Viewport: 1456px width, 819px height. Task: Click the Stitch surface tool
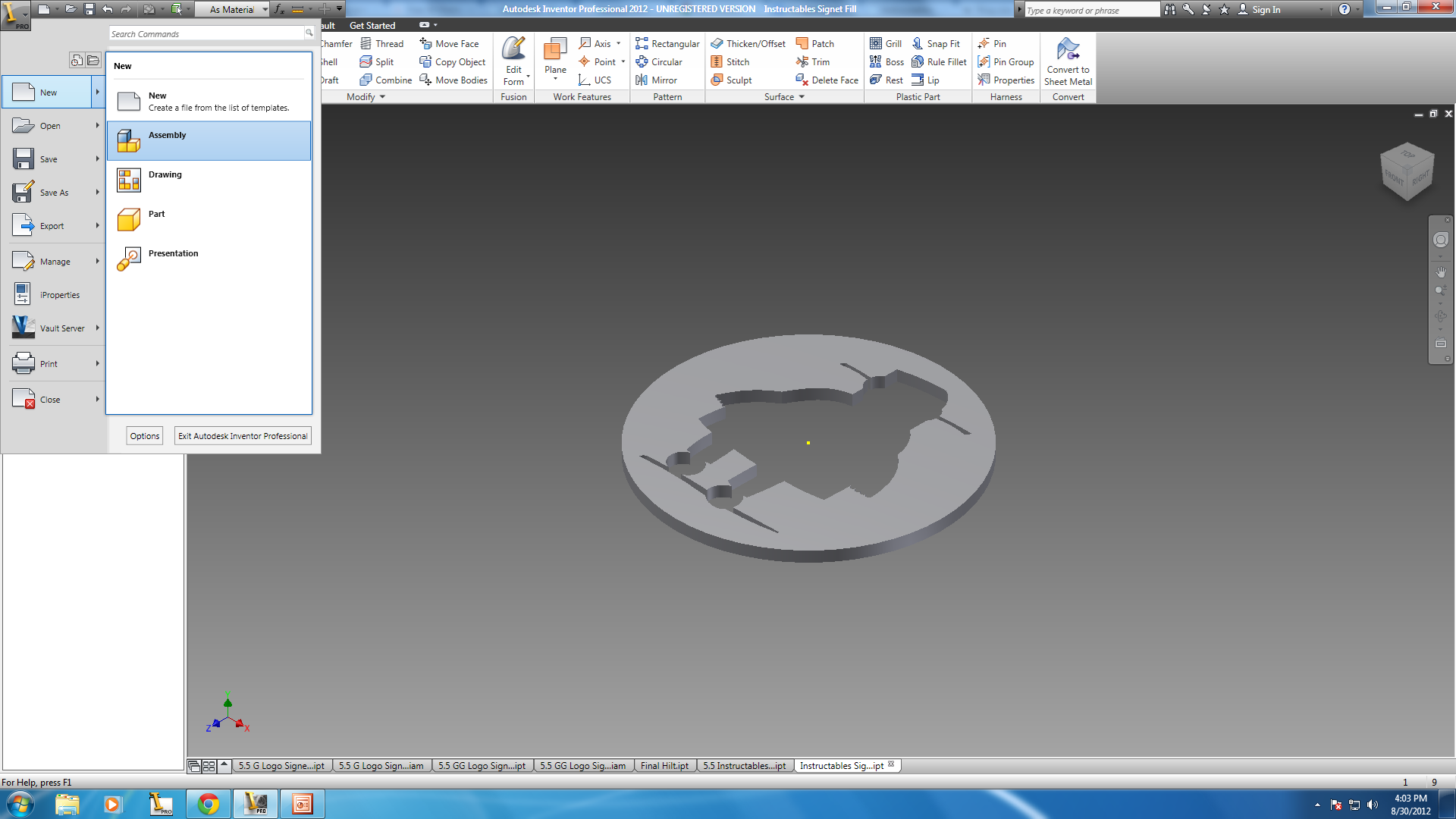point(730,62)
